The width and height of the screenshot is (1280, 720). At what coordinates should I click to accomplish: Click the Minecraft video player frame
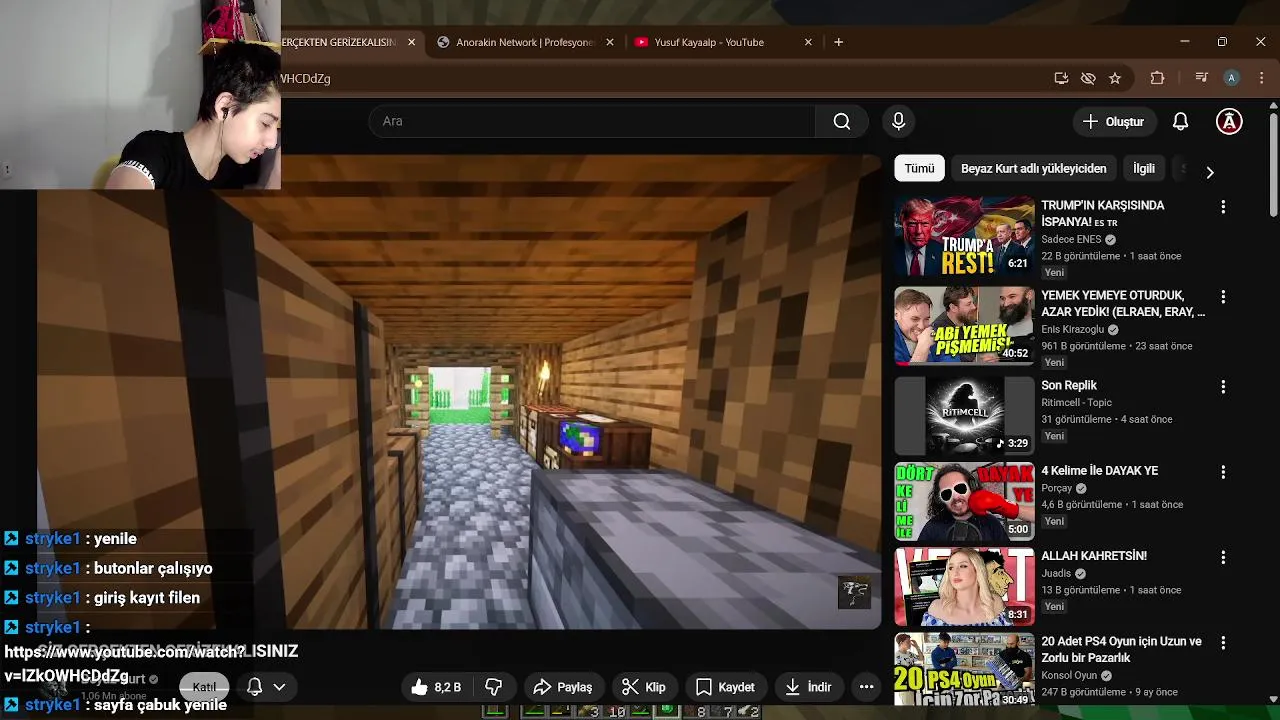460,392
